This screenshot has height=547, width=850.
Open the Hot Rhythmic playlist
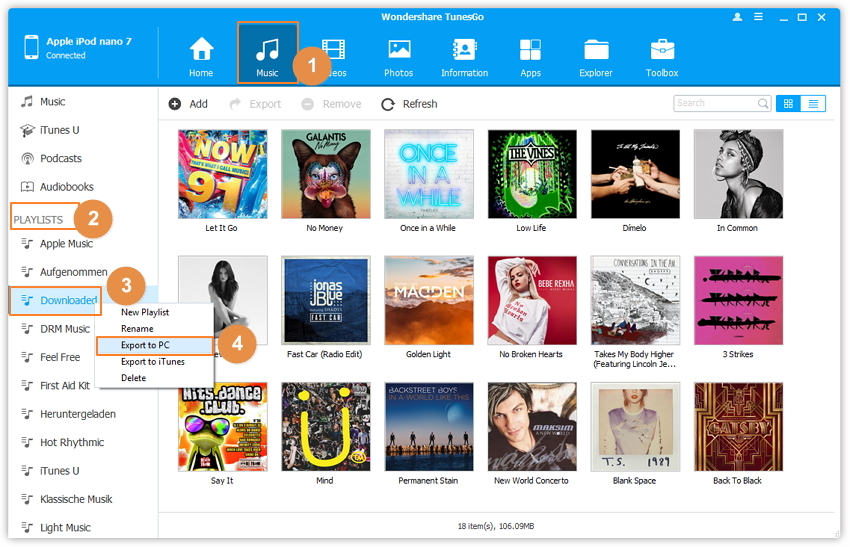(x=71, y=442)
